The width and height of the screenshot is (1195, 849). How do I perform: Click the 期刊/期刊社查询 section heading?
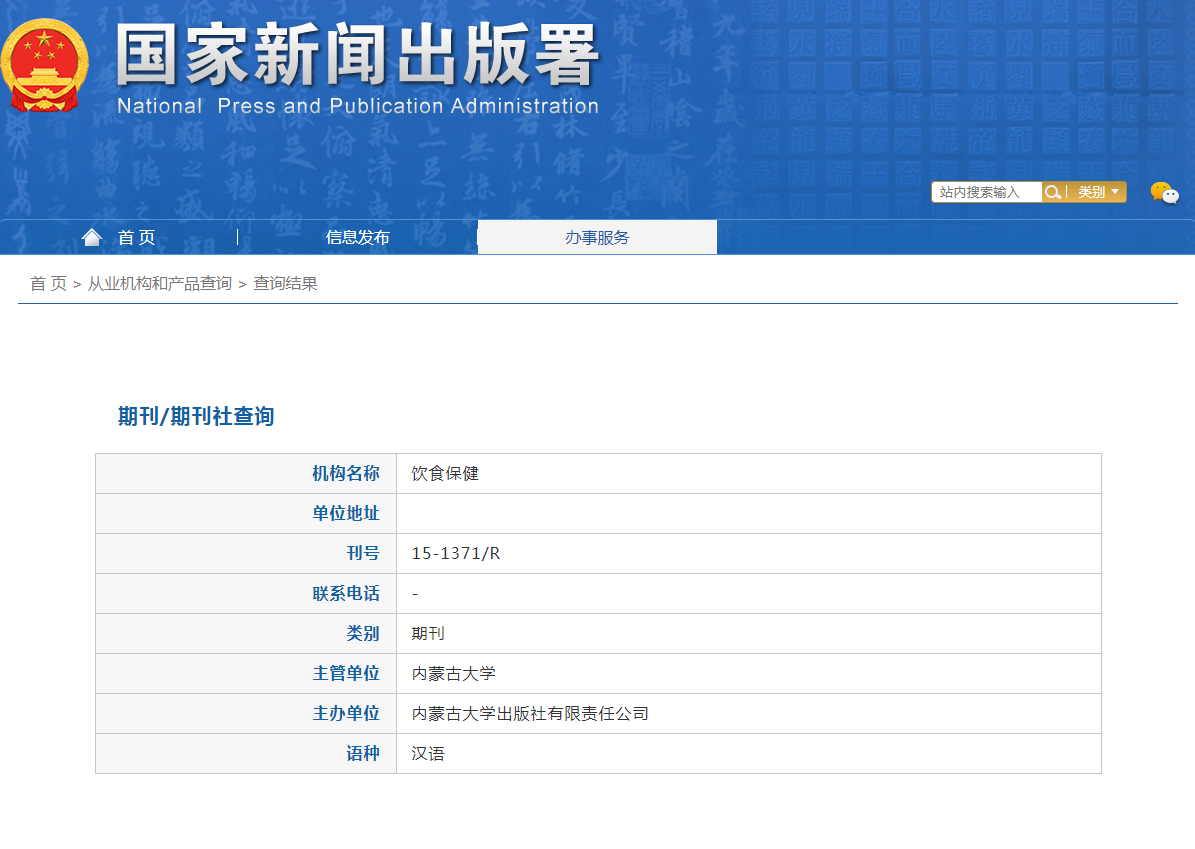click(196, 416)
